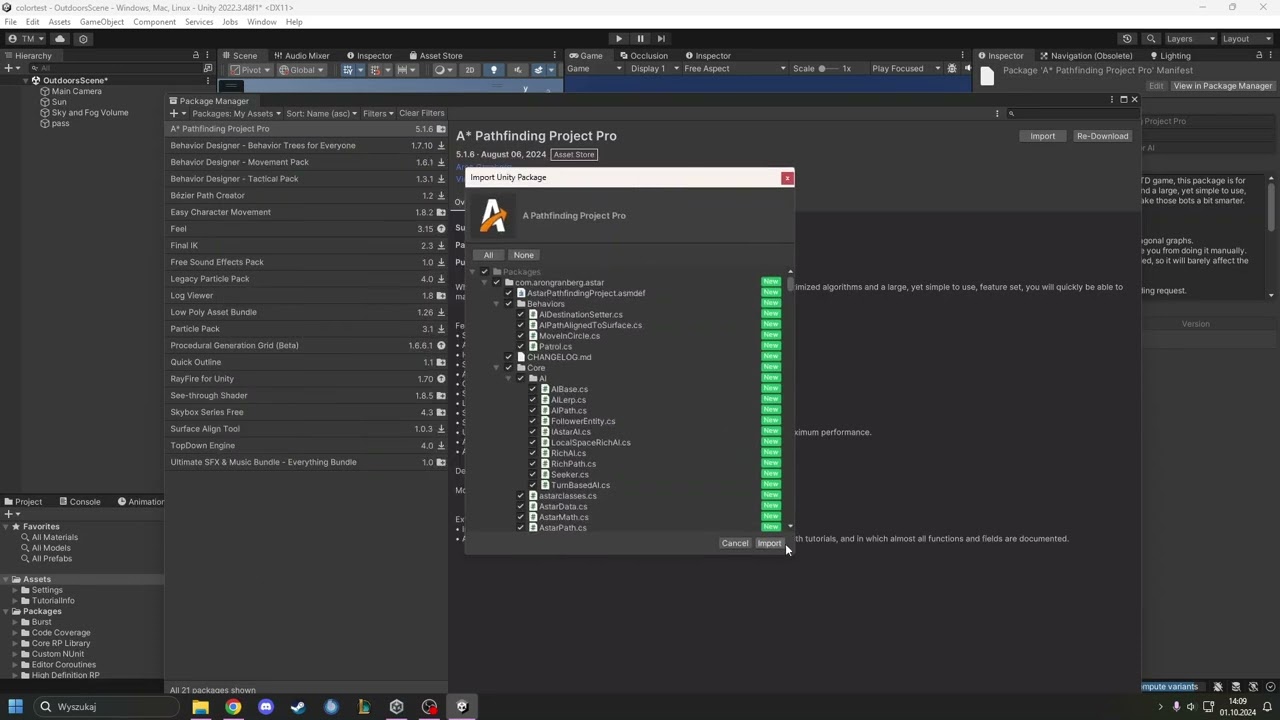Open Game view gizmos bug icon

coord(952,69)
